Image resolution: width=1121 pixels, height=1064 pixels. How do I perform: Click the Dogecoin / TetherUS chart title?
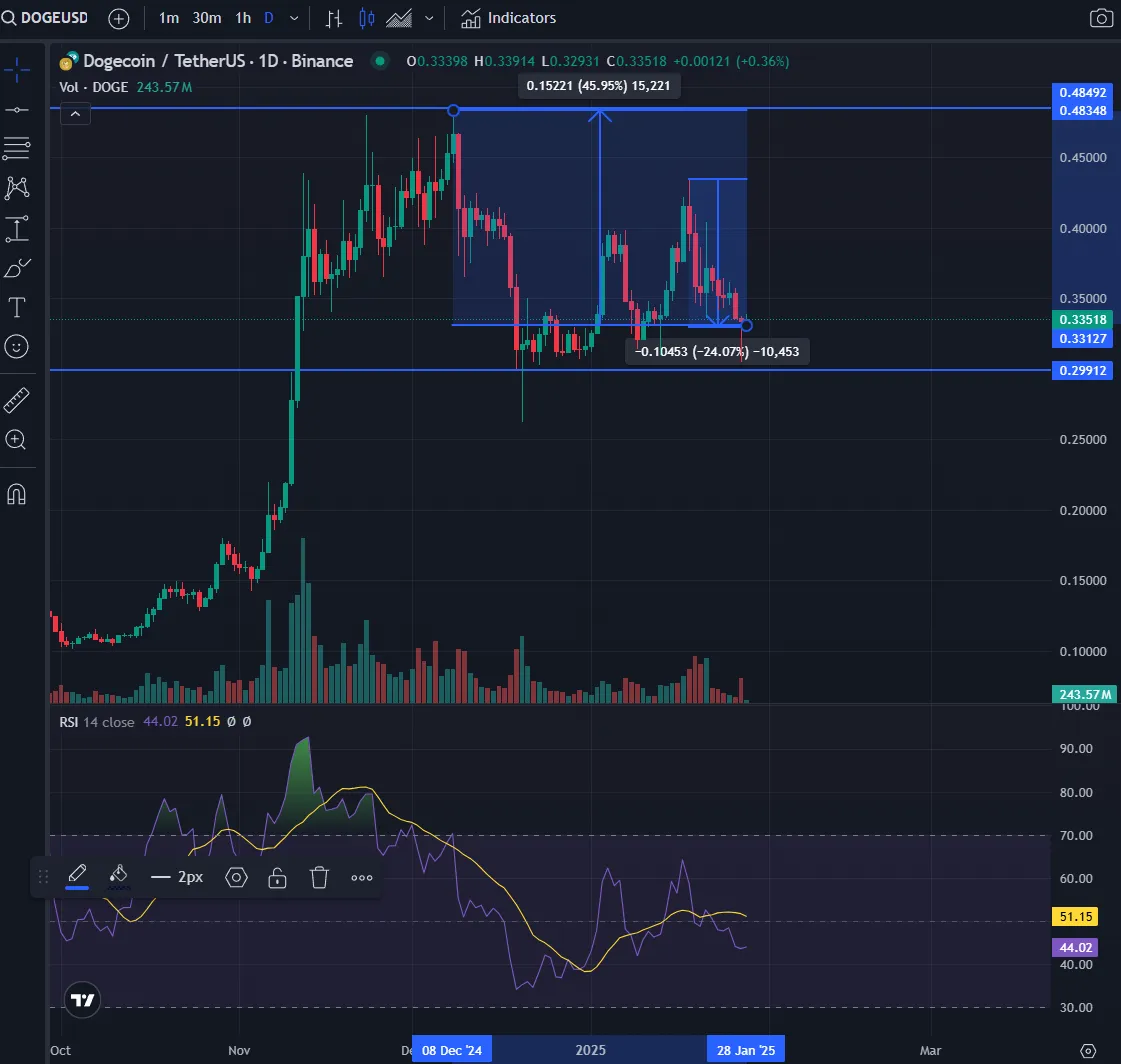click(218, 61)
